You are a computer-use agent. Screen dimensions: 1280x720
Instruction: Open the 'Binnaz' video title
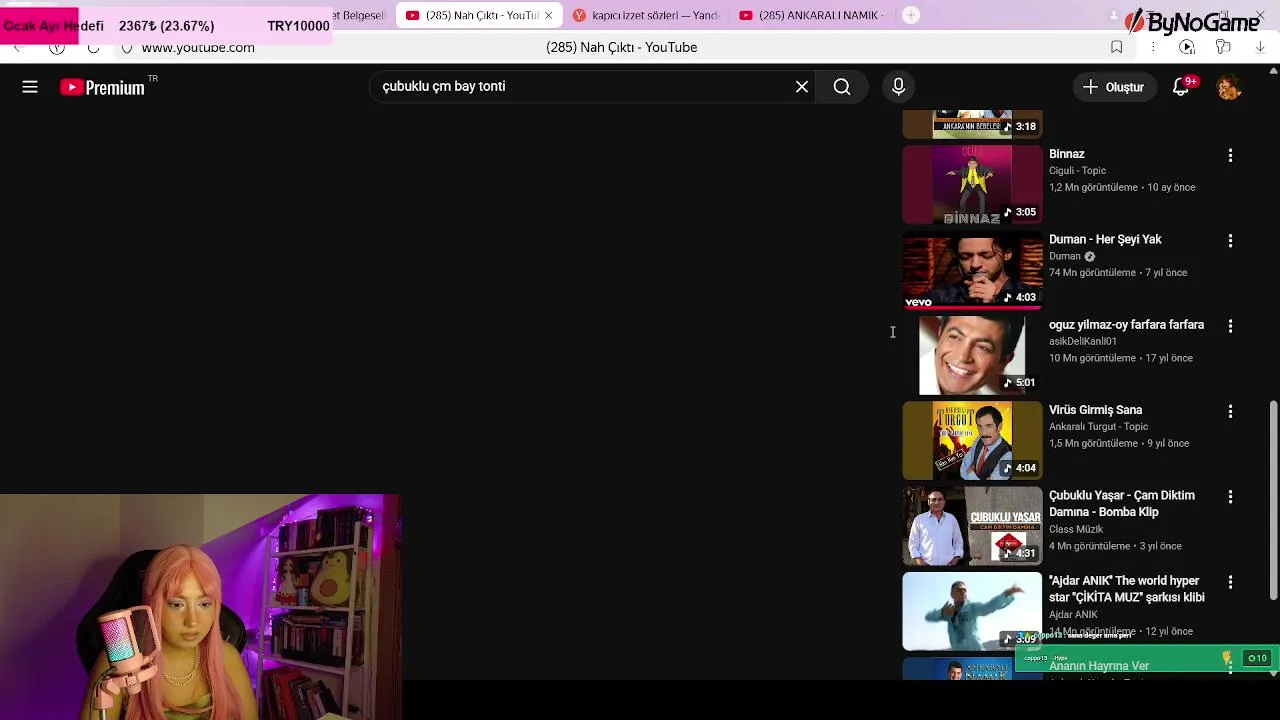coord(1066,154)
